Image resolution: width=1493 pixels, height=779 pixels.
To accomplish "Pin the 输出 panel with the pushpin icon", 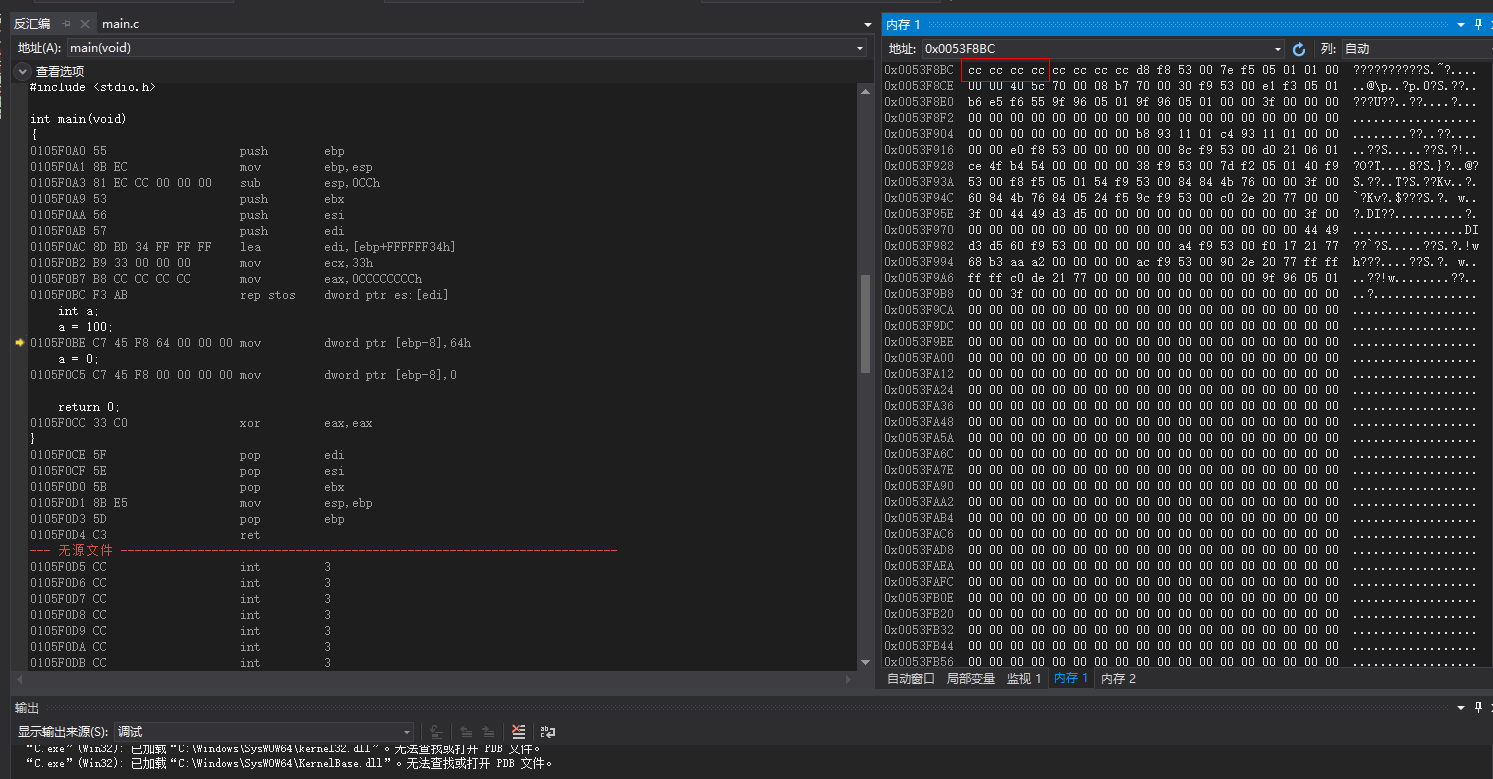I will [x=1478, y=708].
